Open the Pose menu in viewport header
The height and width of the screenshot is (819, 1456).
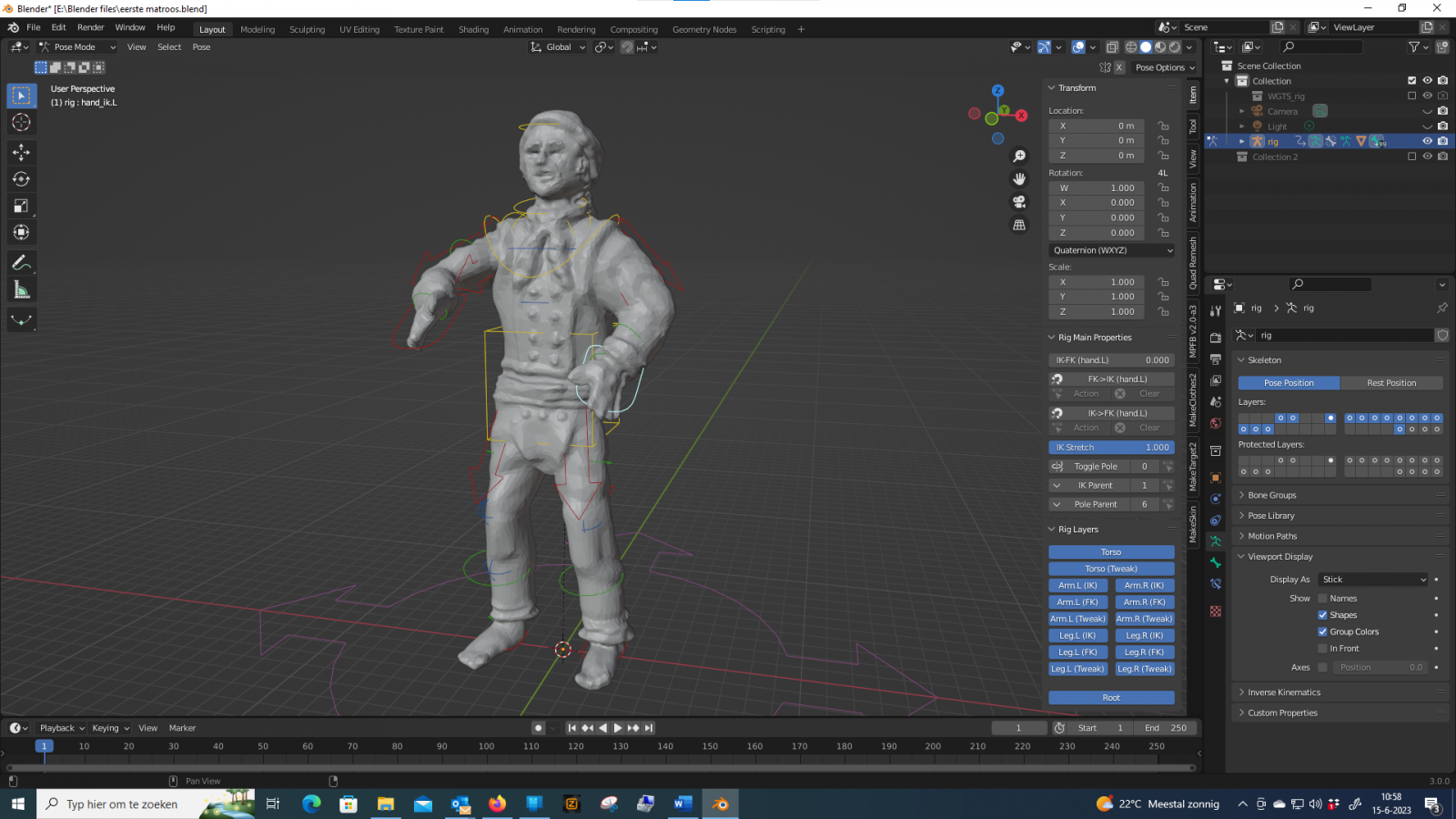point(201,47)
